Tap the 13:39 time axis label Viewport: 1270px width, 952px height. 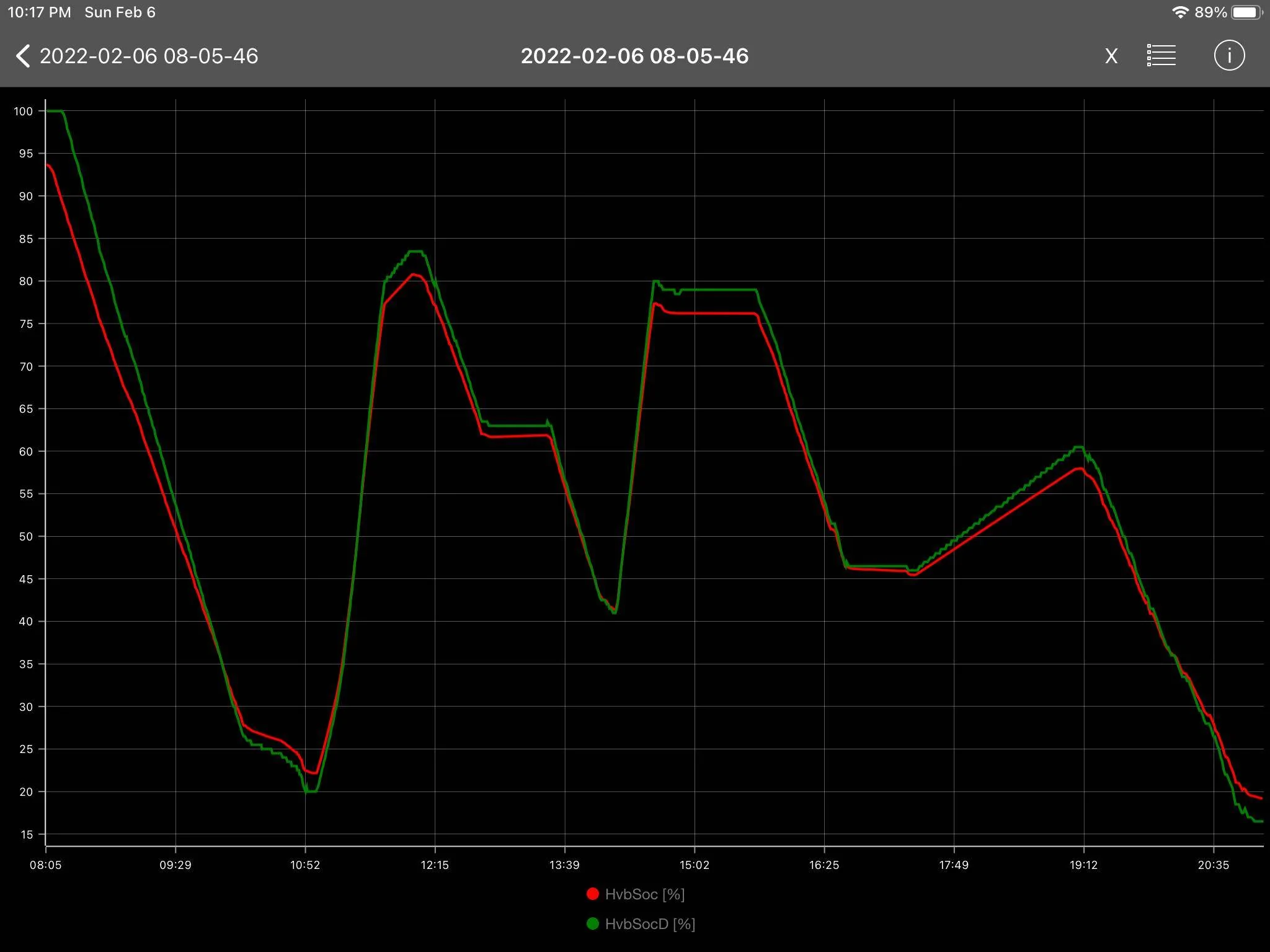[564, 865]
